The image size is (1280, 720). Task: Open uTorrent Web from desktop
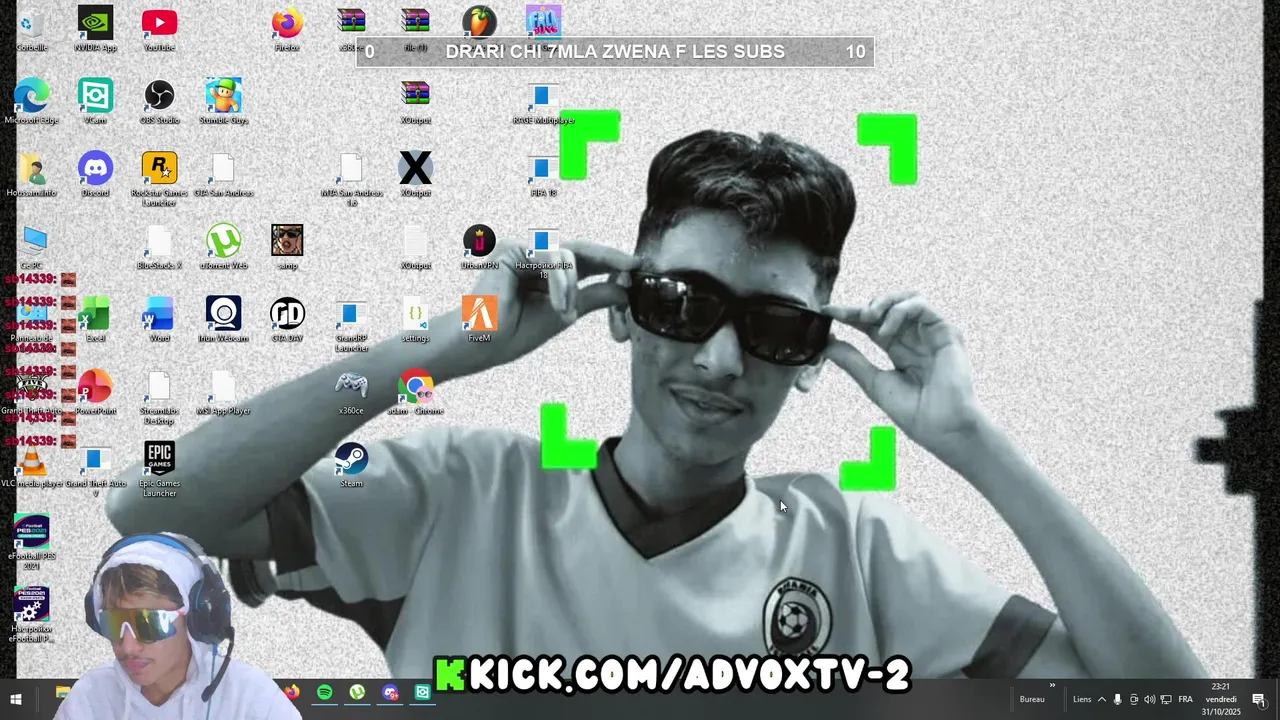click(x=223, y=248)
